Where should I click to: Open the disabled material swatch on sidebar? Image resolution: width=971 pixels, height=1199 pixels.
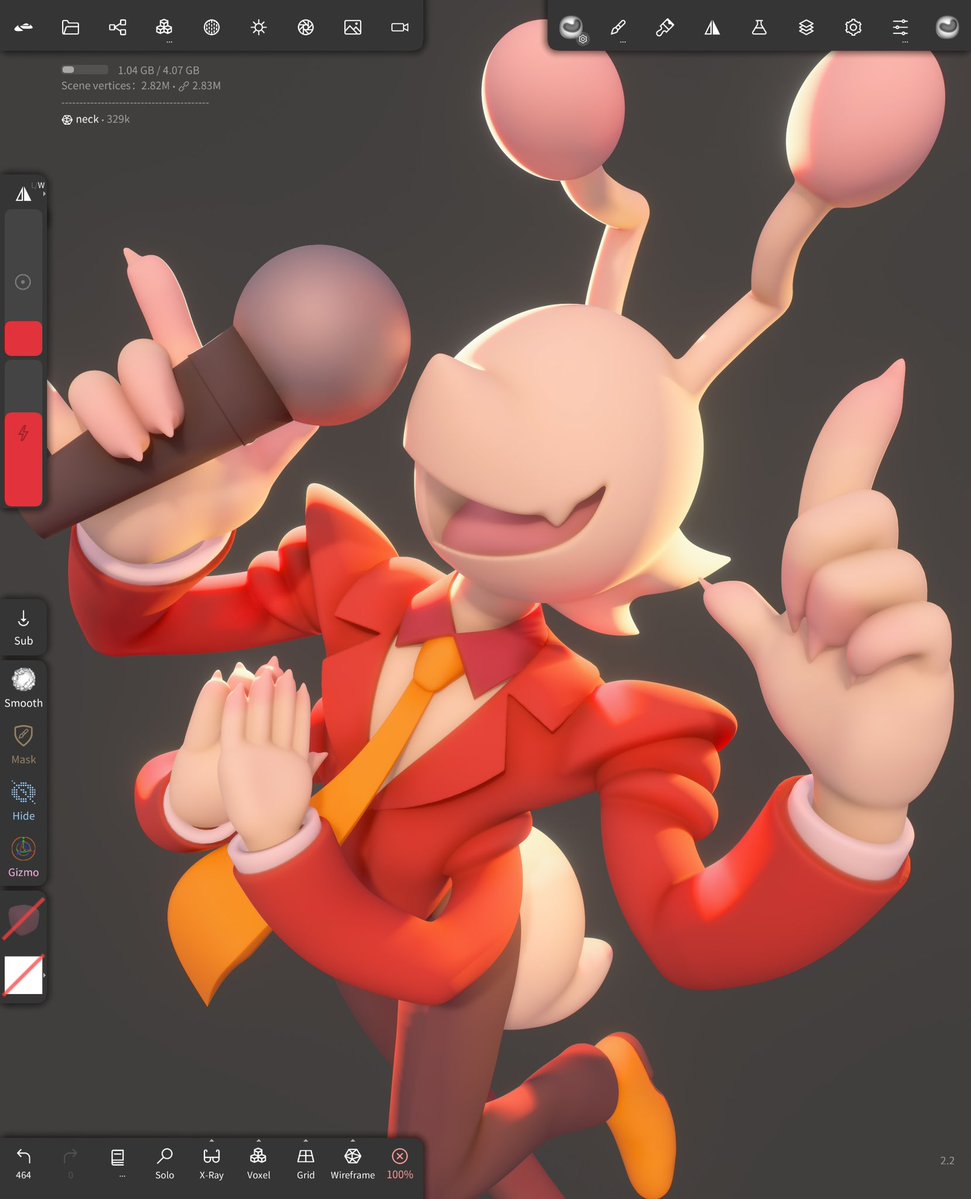pyautogui.click(x=24, y=919)
